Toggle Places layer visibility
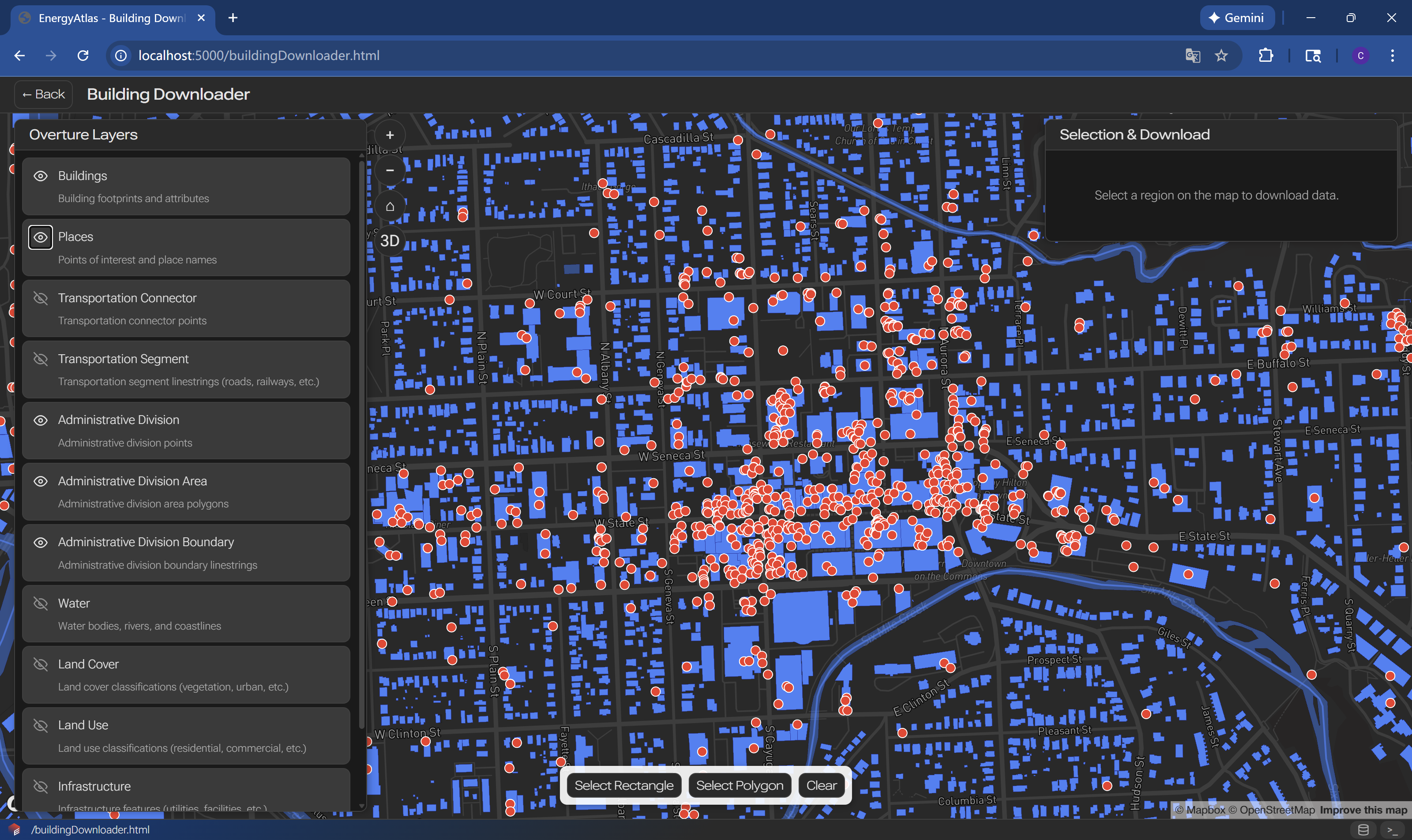This screenshot has width=1412, height=840. pos(40,237)
